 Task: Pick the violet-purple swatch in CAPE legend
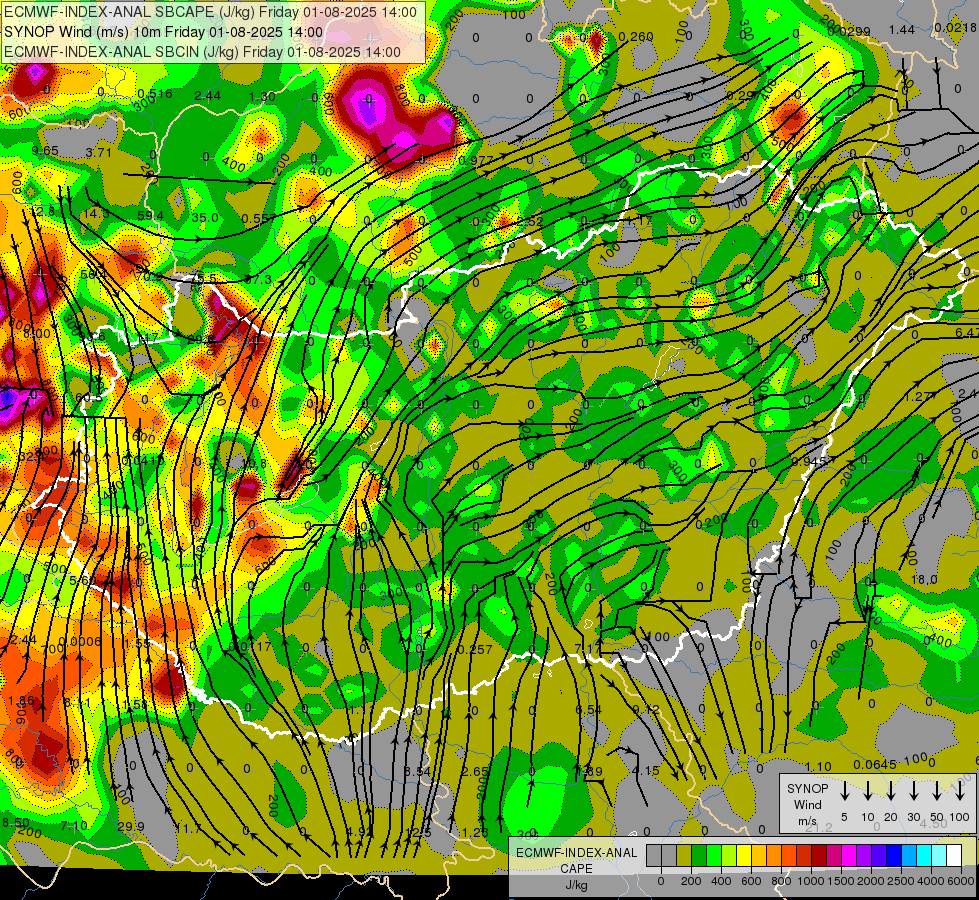tap(863, 855)
